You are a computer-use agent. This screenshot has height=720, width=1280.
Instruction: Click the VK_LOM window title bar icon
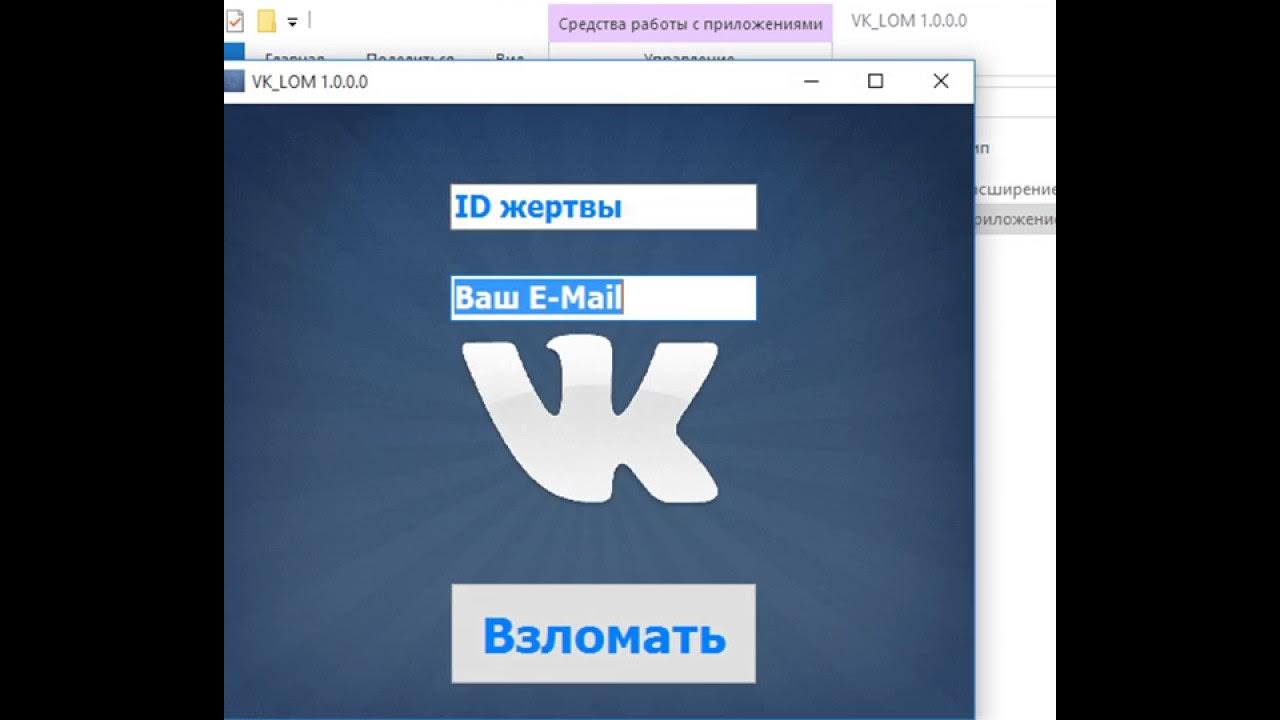[234, 82]
